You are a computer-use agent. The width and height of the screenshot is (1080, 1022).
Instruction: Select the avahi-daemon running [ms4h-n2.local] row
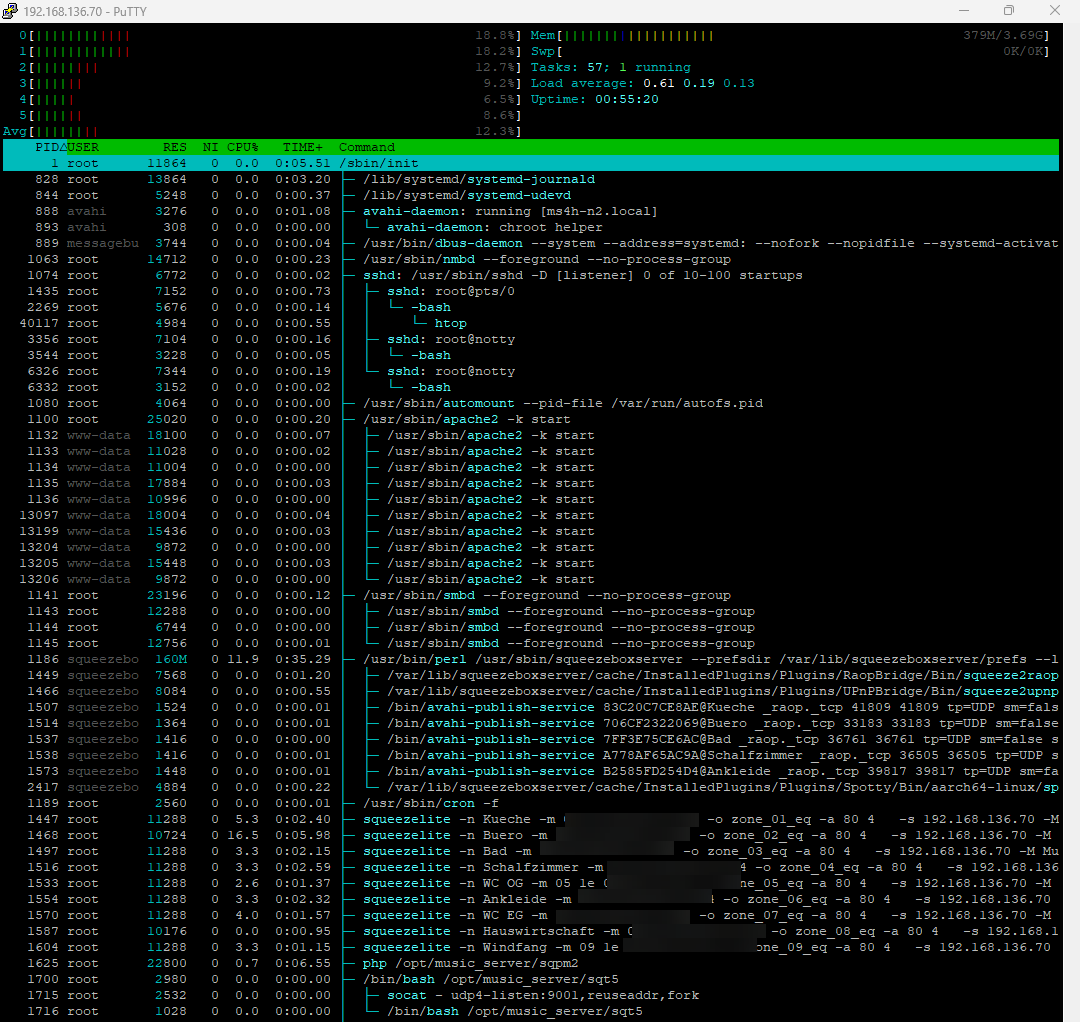[530, 211]
